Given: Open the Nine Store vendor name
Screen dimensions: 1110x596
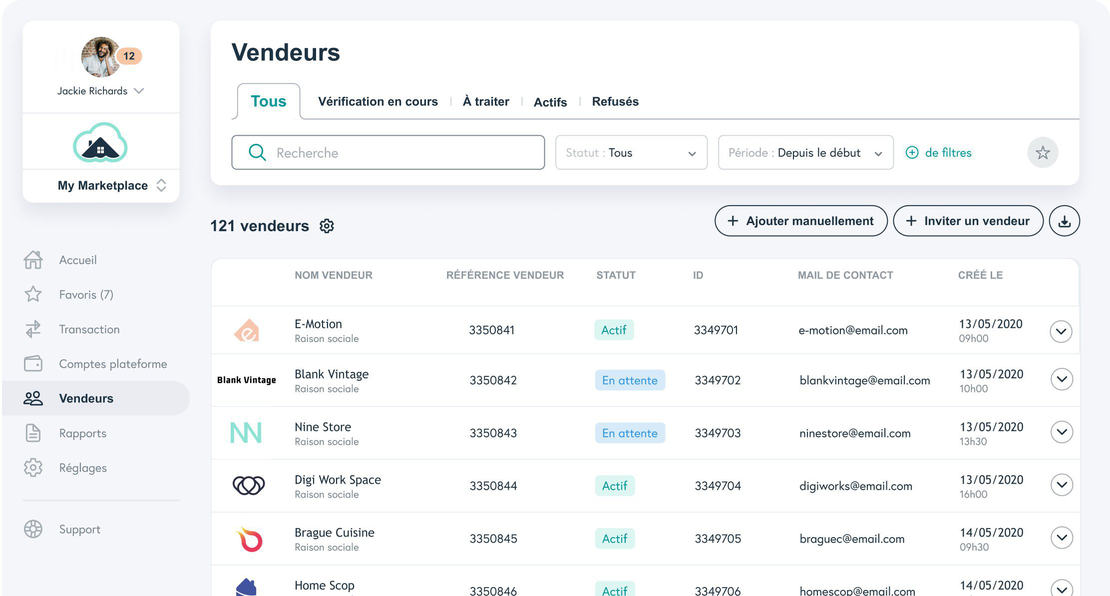Looking at the screenshot, I should tap(323, 427).
